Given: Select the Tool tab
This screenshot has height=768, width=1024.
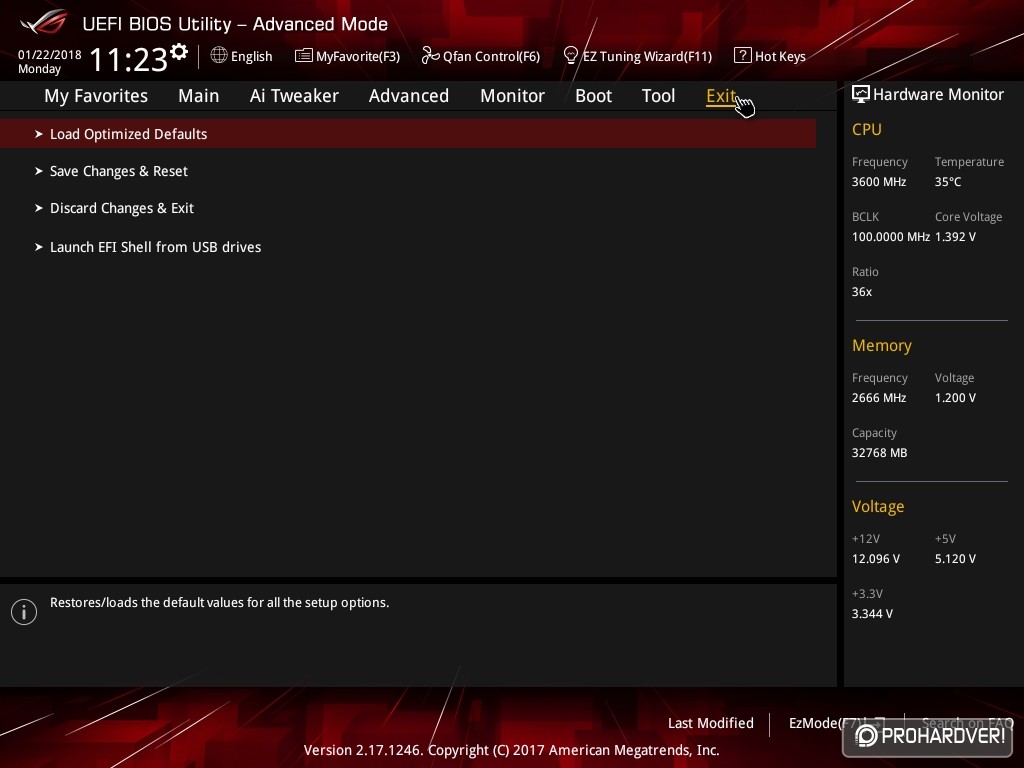Looking at the screenshot, I should (x=658, y=96).
